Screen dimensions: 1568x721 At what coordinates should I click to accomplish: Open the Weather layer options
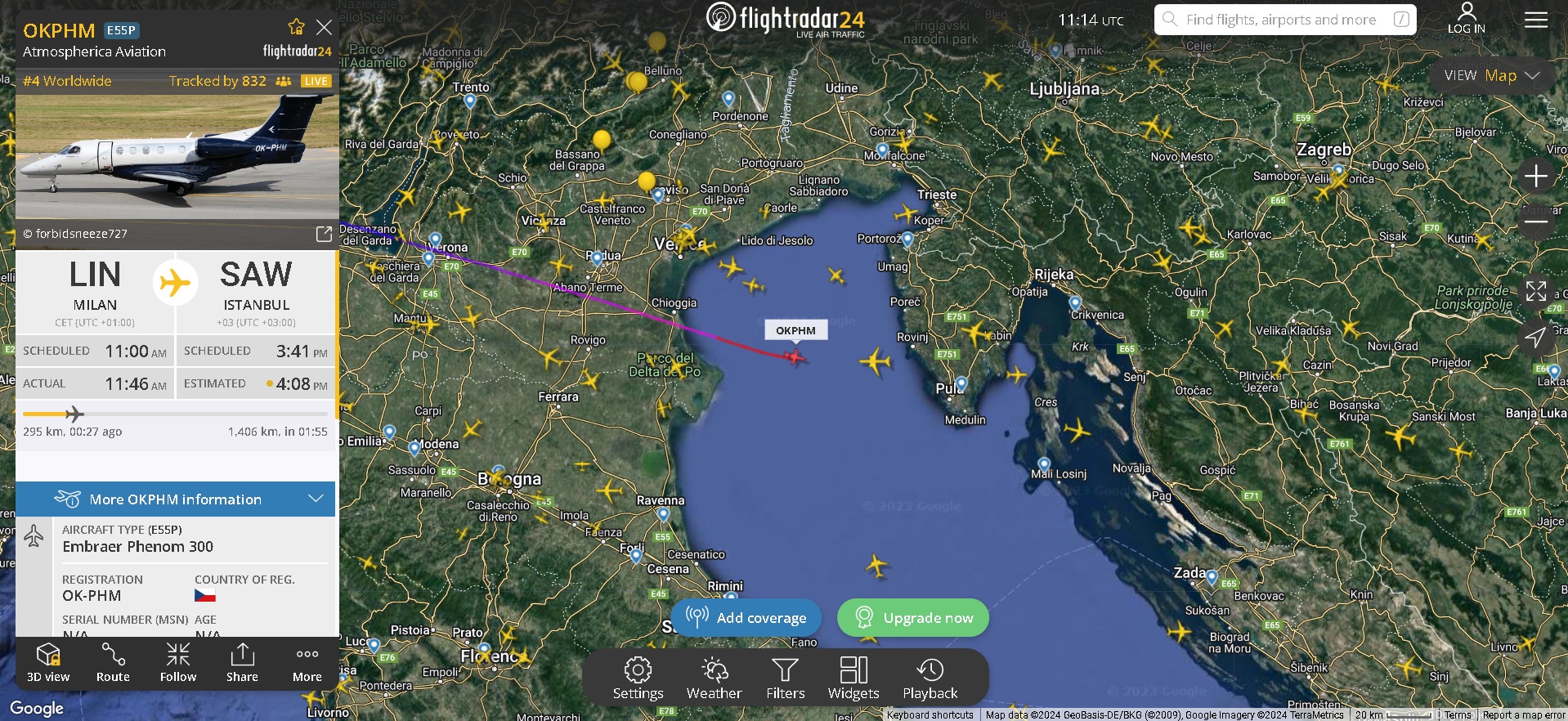point(714,679)
